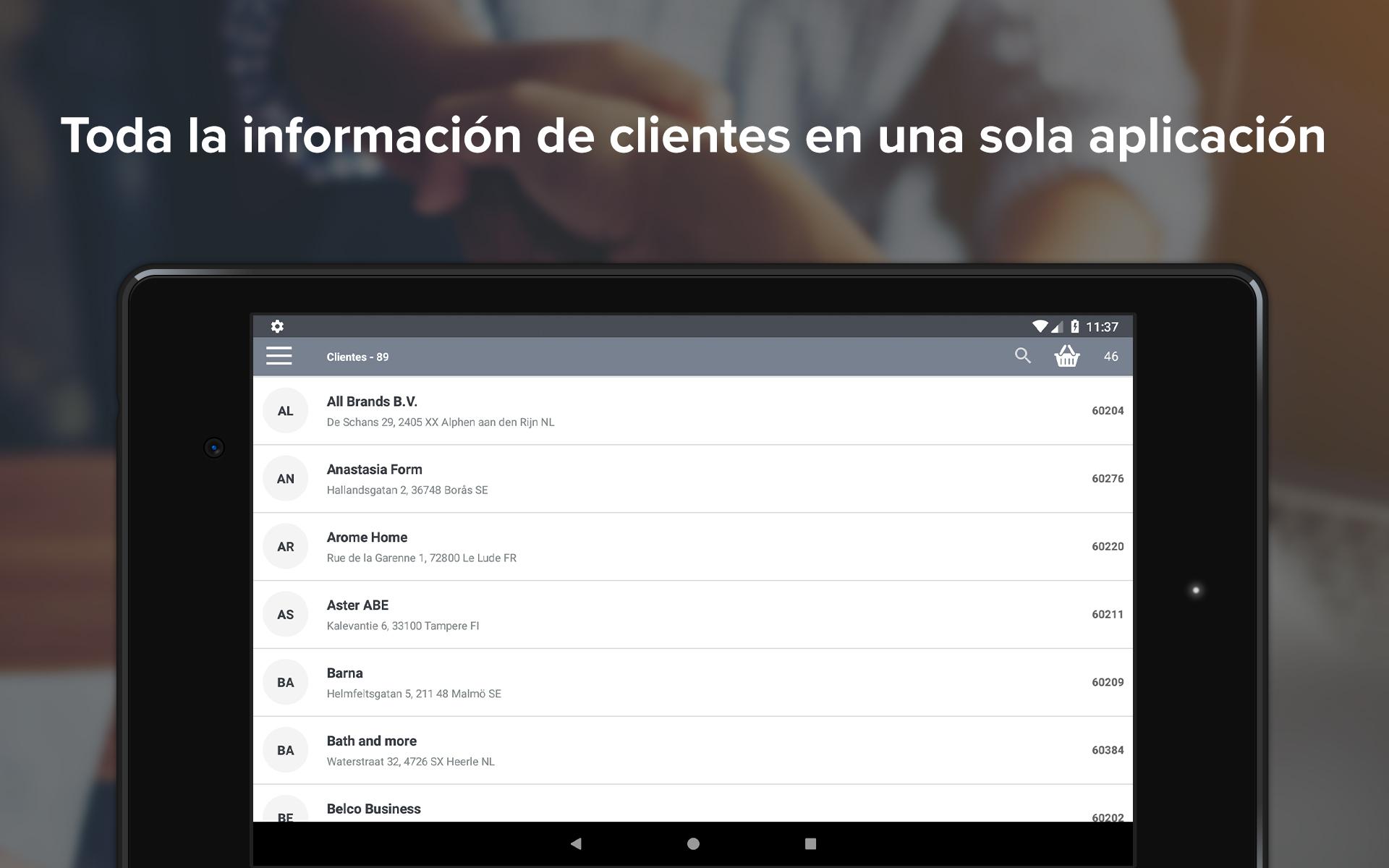Click customer number 60276
This screenshot has width=1389, height=868.
[1108, 479]
